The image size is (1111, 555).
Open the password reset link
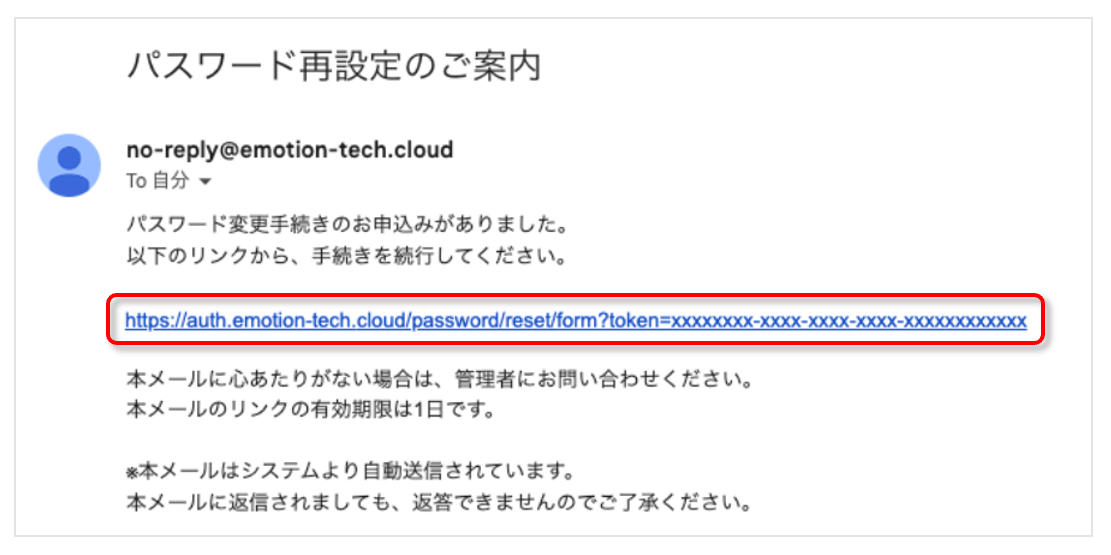click(575, 321)
